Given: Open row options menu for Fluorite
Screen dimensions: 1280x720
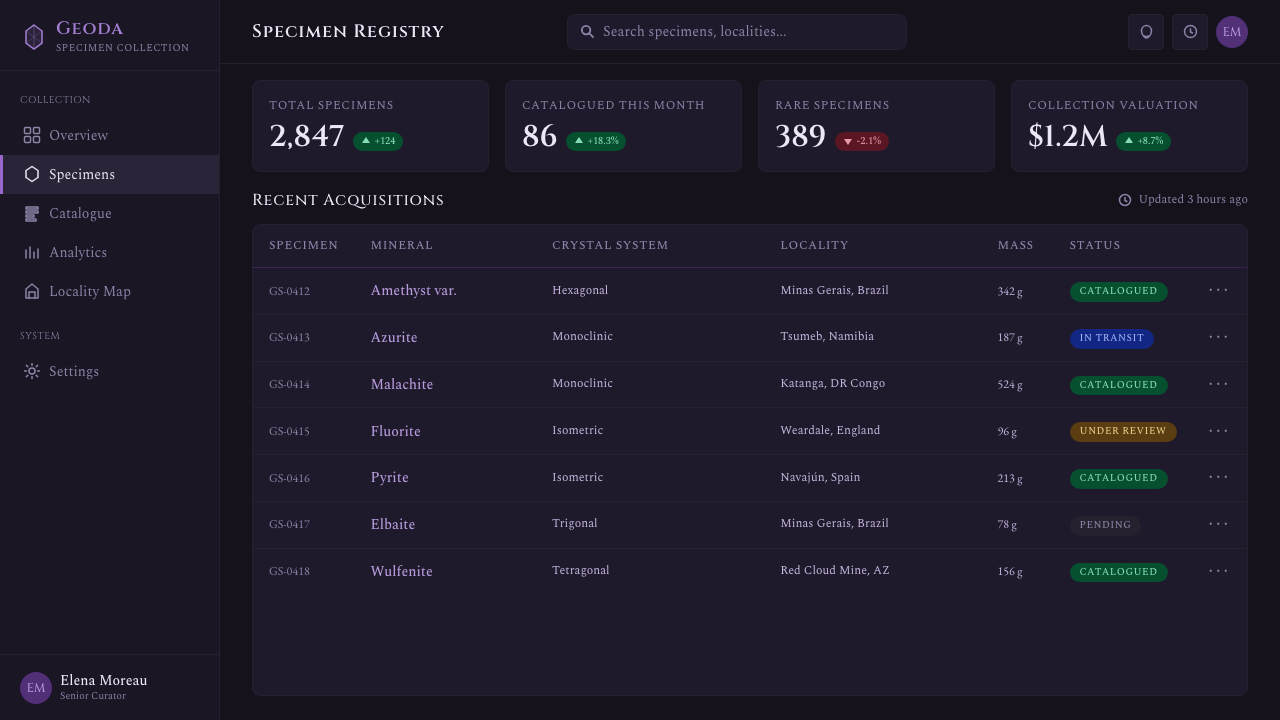Looking at the screenshot, I should click(x=1218, y=431).
